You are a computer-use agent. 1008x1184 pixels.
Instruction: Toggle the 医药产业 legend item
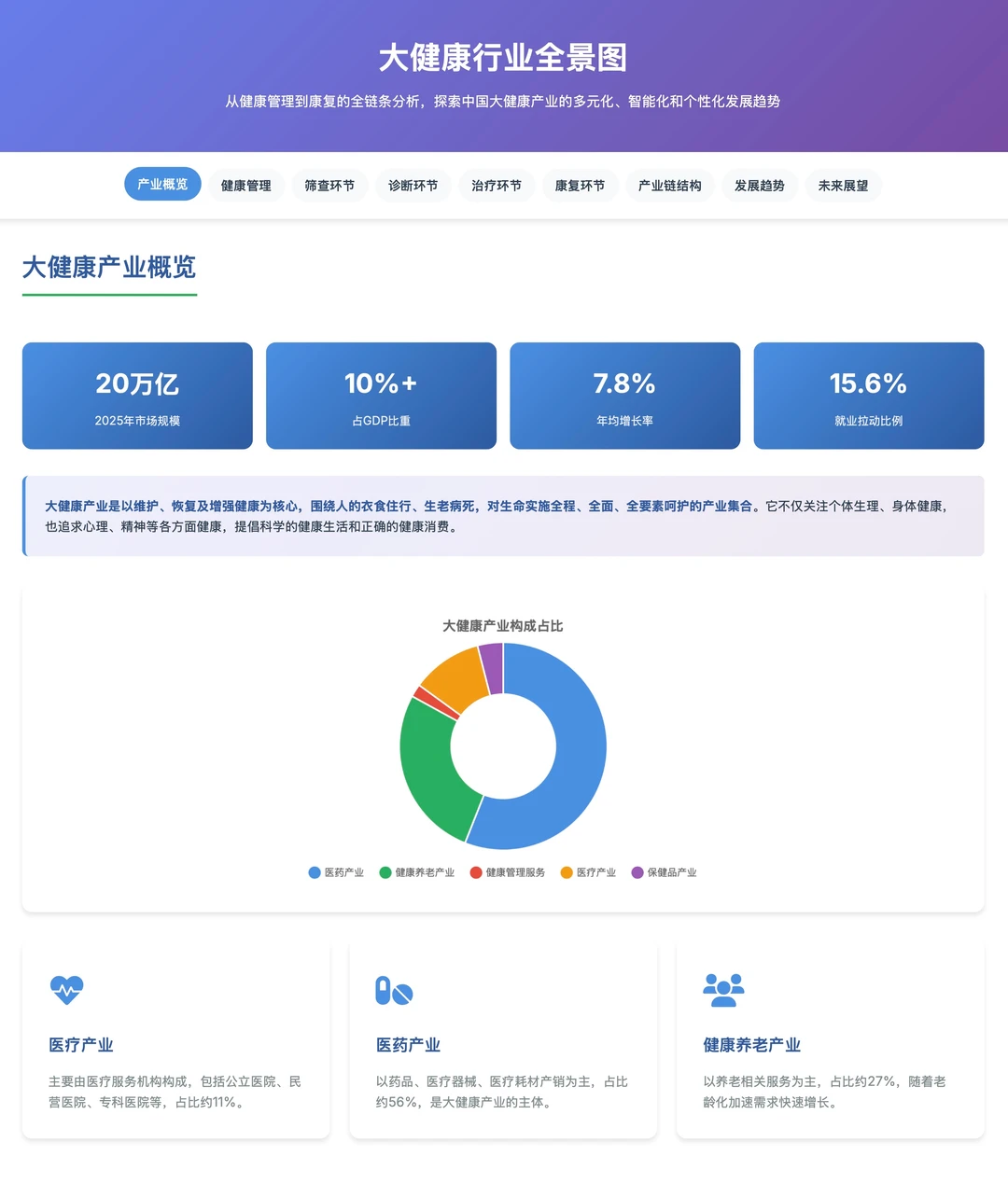click(x=336, y=872)
